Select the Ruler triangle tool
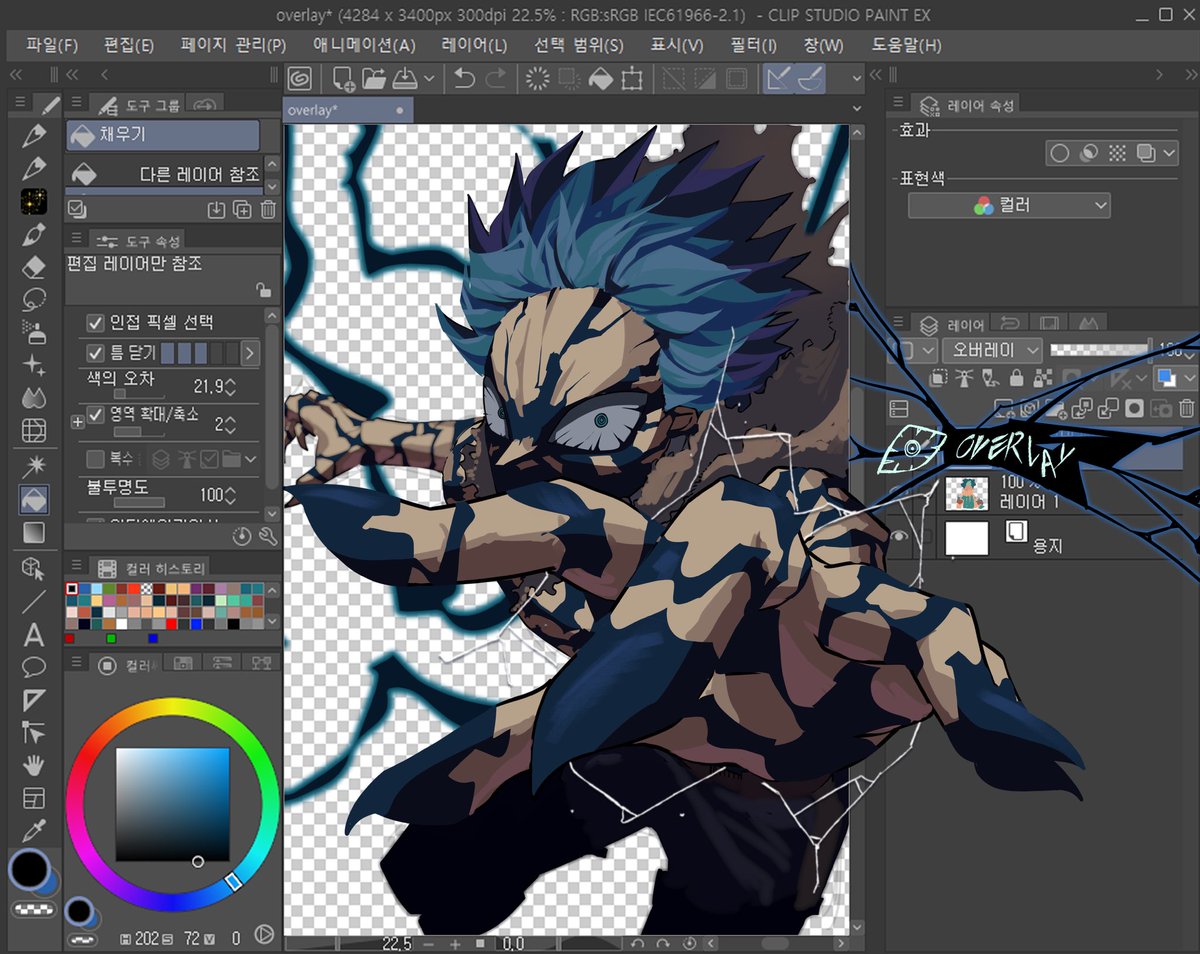The image size is (1200, 954). [34, 700]
